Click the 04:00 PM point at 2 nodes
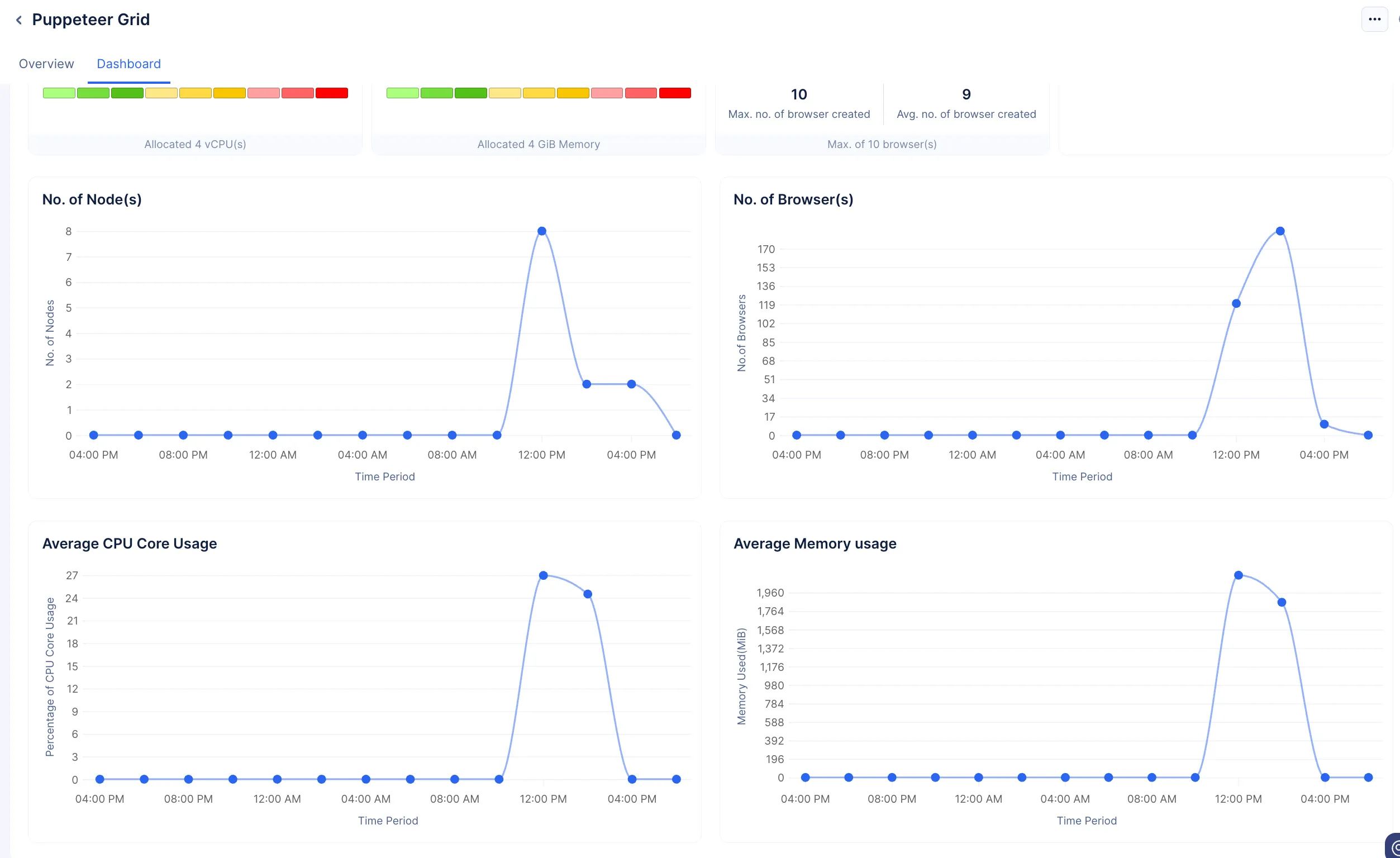The image size is (1400, 858). pos(631,384)
